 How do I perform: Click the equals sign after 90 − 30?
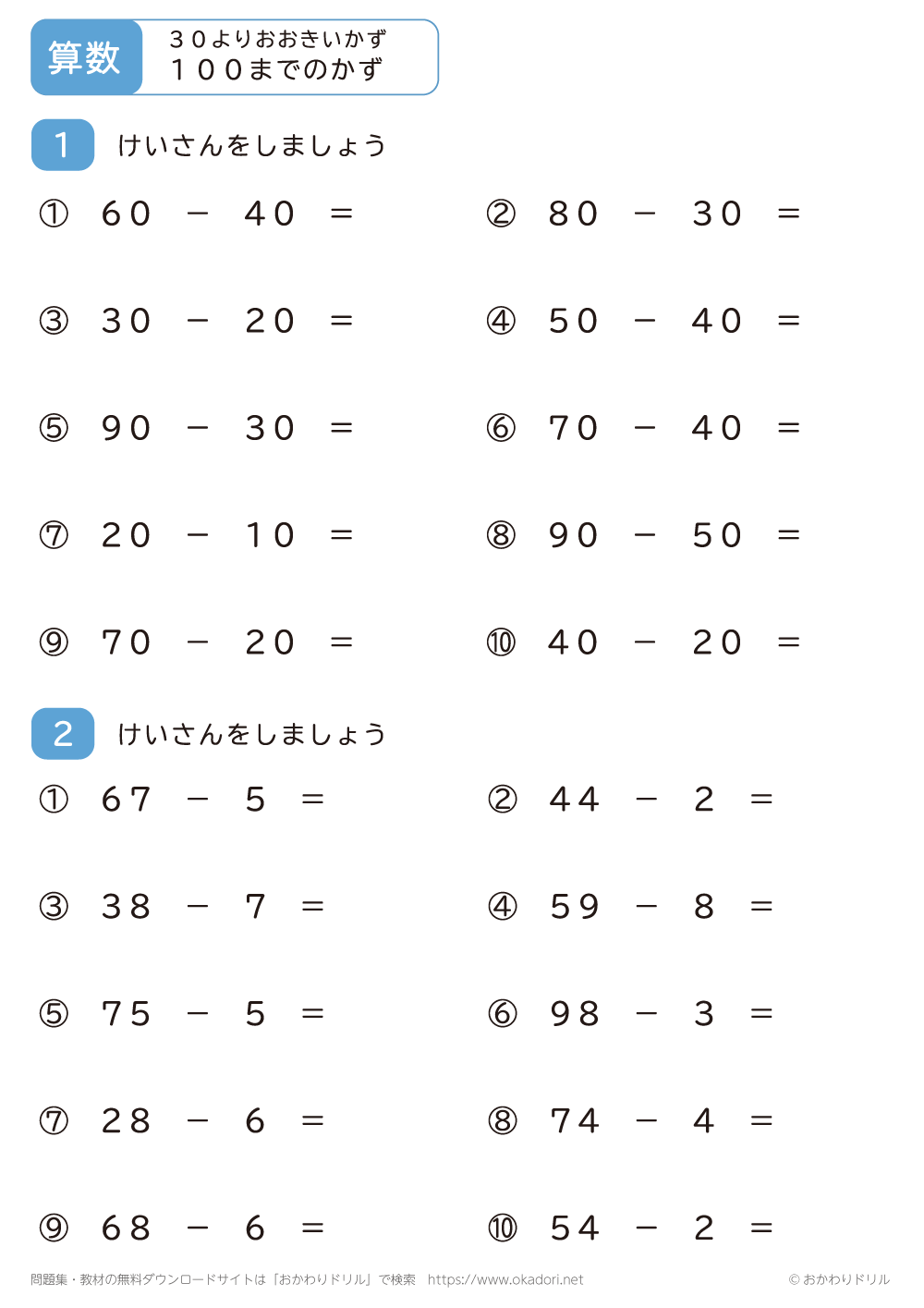(x=342, y=428)
